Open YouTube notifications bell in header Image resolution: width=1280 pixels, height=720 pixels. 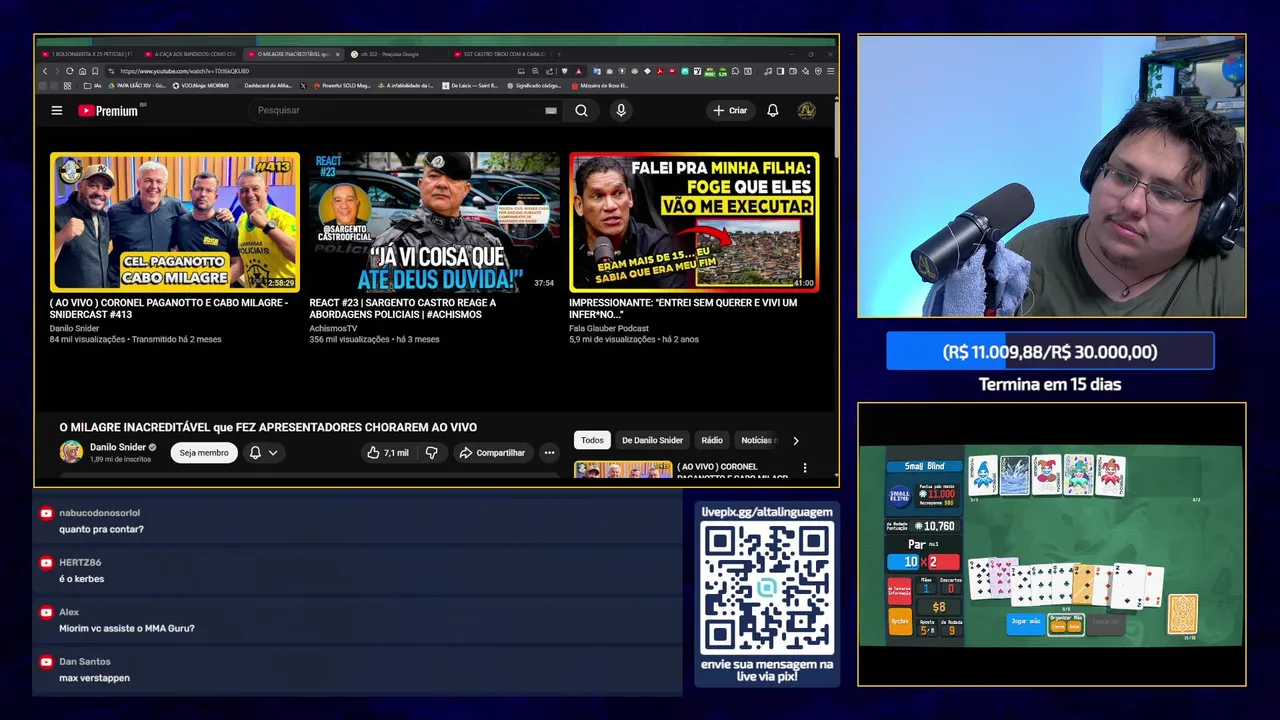pos(772,111)
